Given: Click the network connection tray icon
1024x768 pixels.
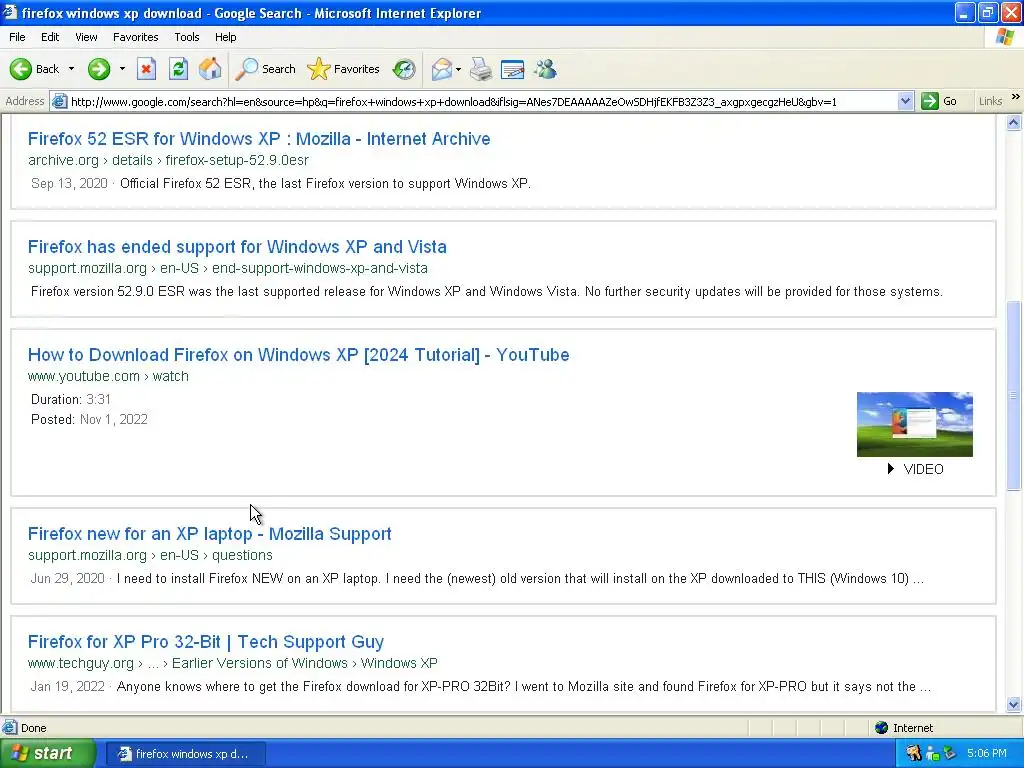Looking at the screenshot, I should coord(933,754).
